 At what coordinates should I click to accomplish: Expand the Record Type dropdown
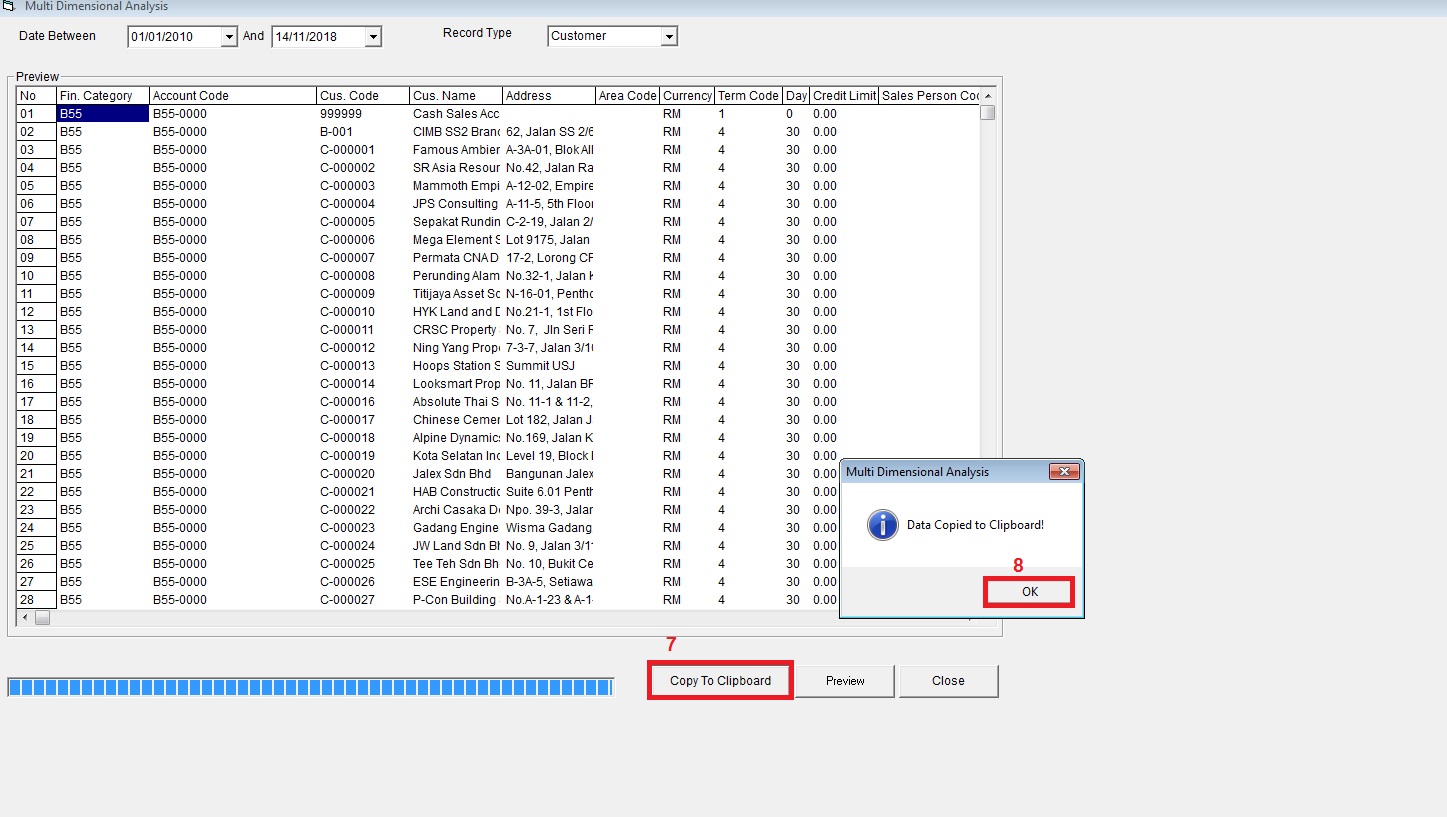coord(669,36)
